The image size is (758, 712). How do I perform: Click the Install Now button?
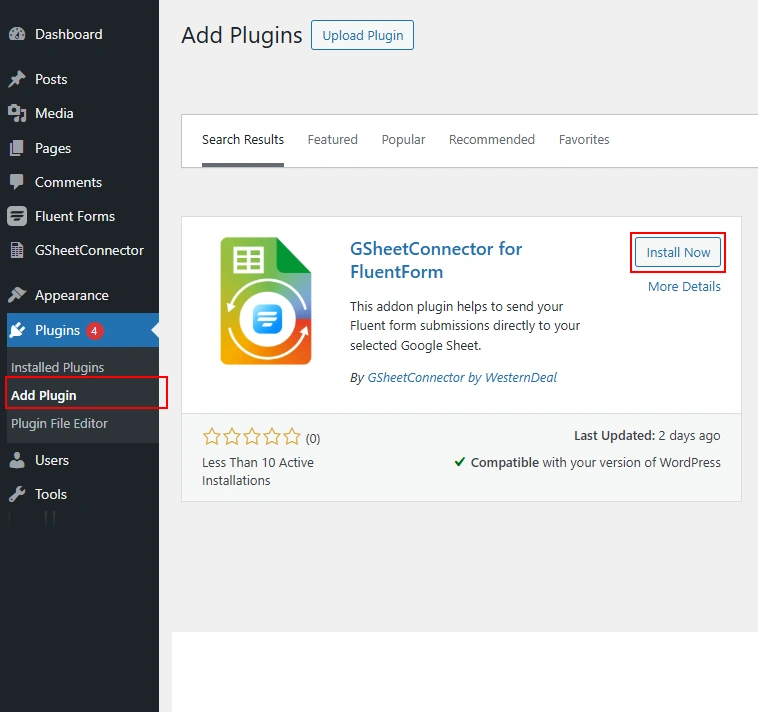[678, 253]
